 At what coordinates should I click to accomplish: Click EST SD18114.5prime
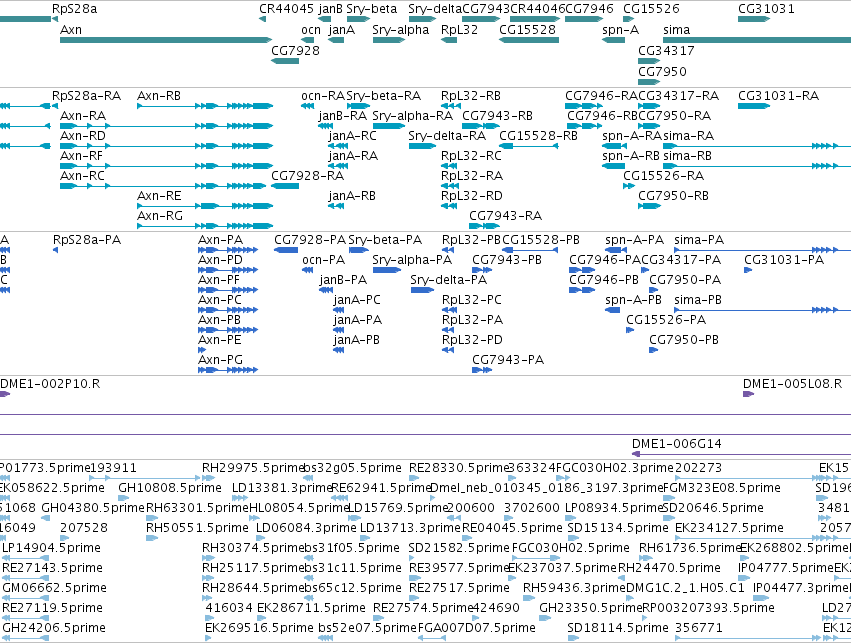[x=573, y=638]
